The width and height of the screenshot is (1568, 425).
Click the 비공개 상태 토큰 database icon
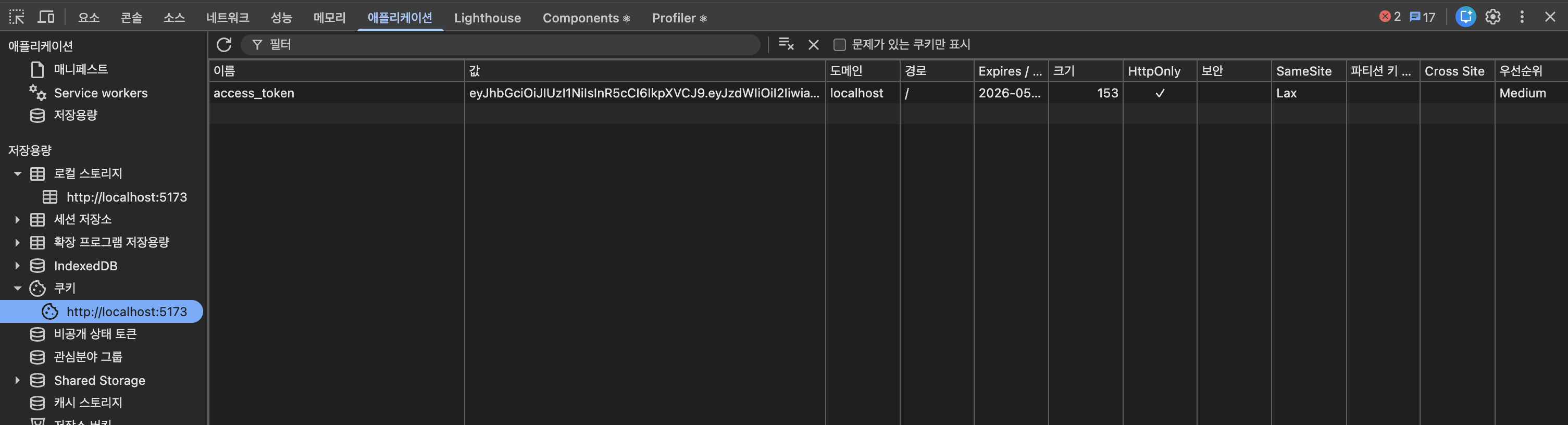[37, 334]
